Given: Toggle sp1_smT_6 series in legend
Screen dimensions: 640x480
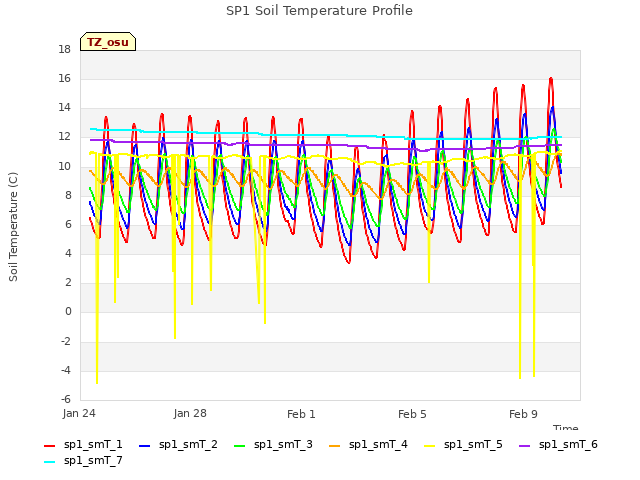Looking at the screenshot, I should pyautogui.click(x=558, y=445).
